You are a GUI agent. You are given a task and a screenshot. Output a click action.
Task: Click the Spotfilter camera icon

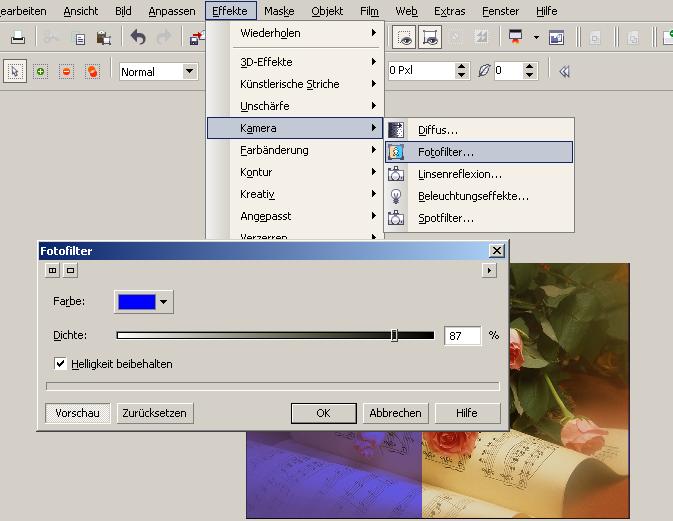(x=396, y=218)
